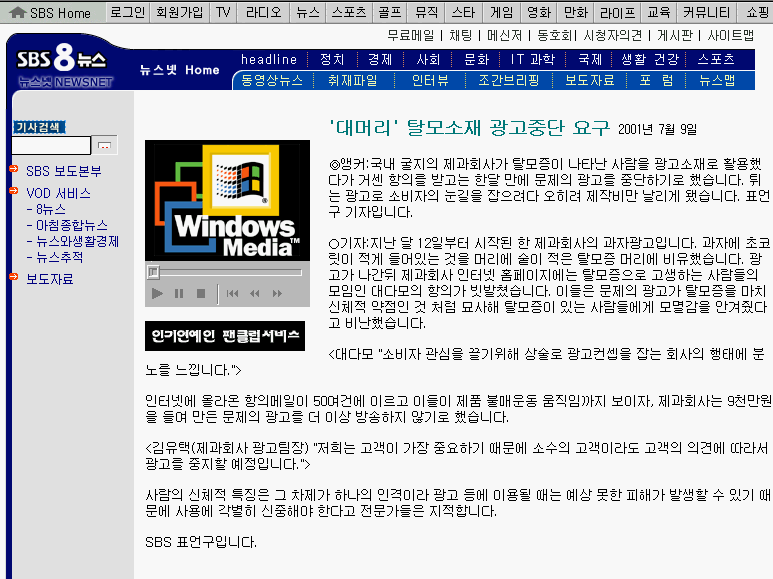Viewport: 773px width, 579px height.
Task: Pause the Windows Media video
Action: [178, 293]
